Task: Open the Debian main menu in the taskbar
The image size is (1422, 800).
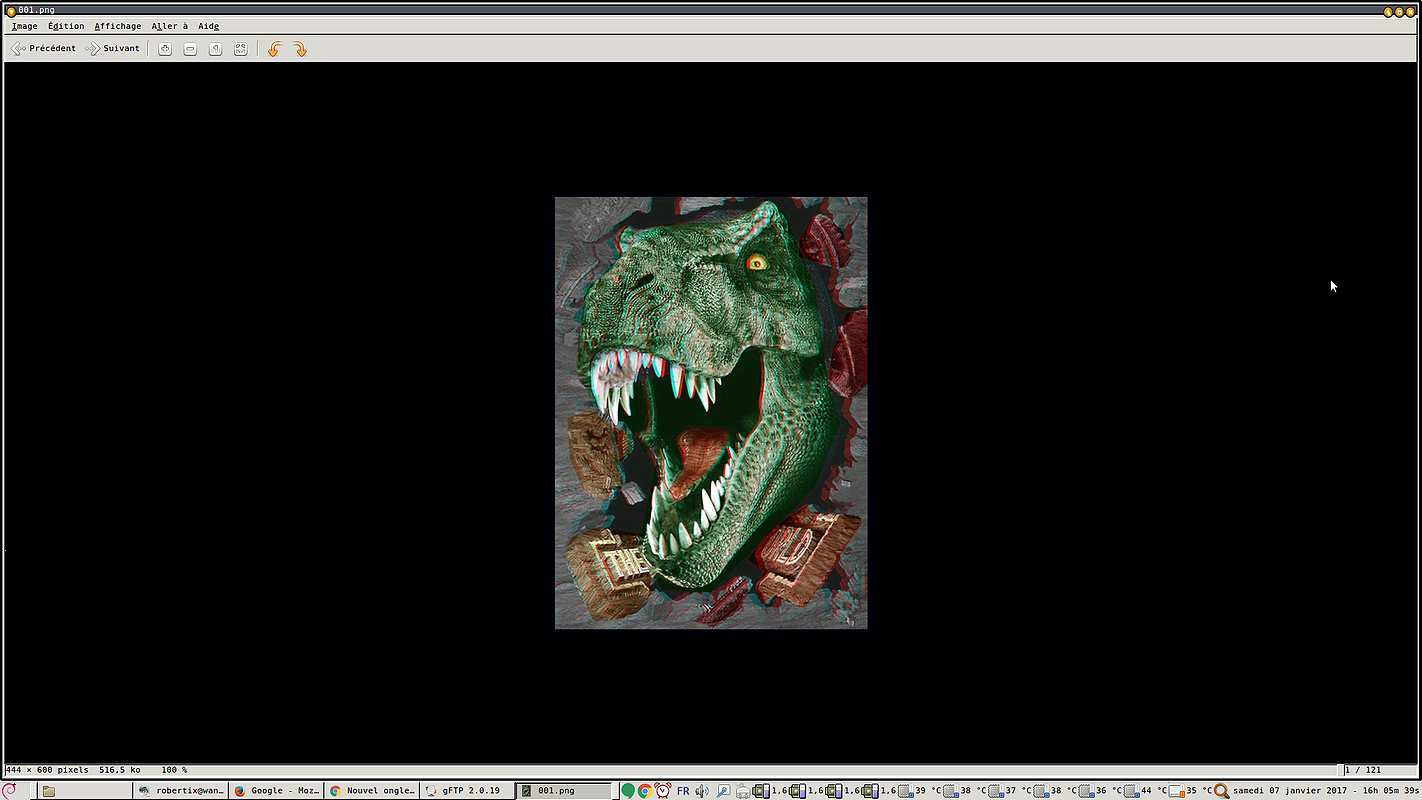Action: [10, 790]
